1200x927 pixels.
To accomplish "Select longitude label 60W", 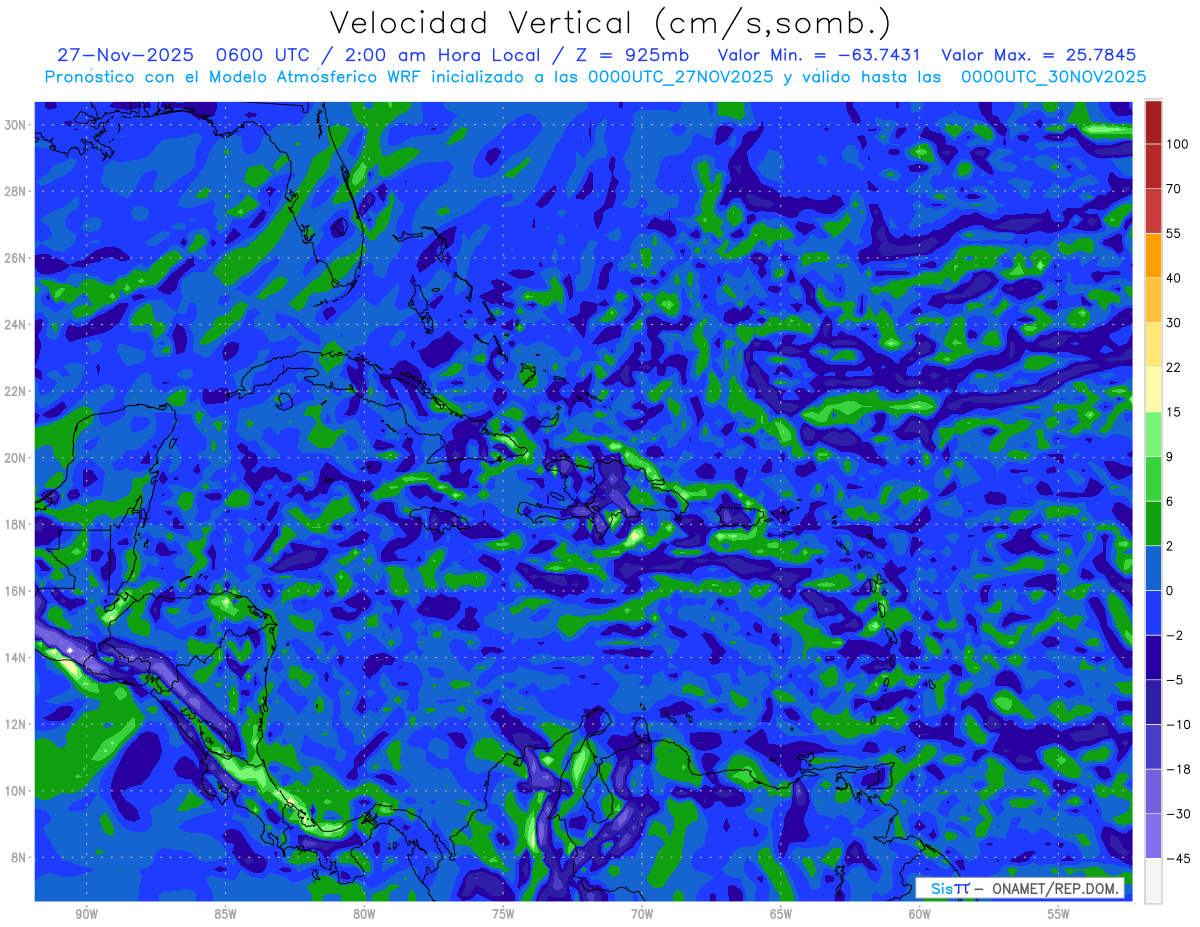I will pyautogui.click(x=920, y=914).
